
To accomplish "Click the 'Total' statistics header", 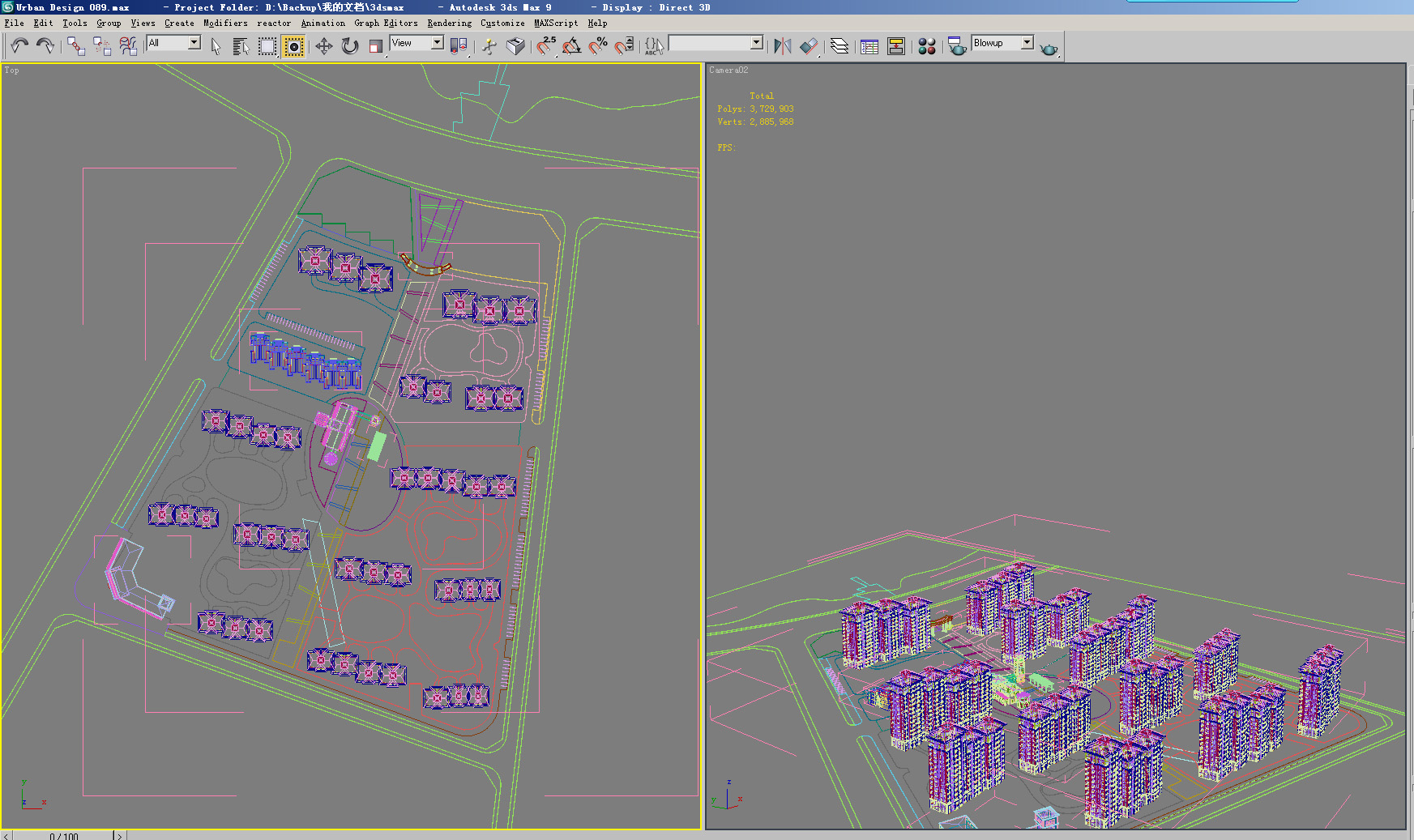I will (x=762, y=96).
